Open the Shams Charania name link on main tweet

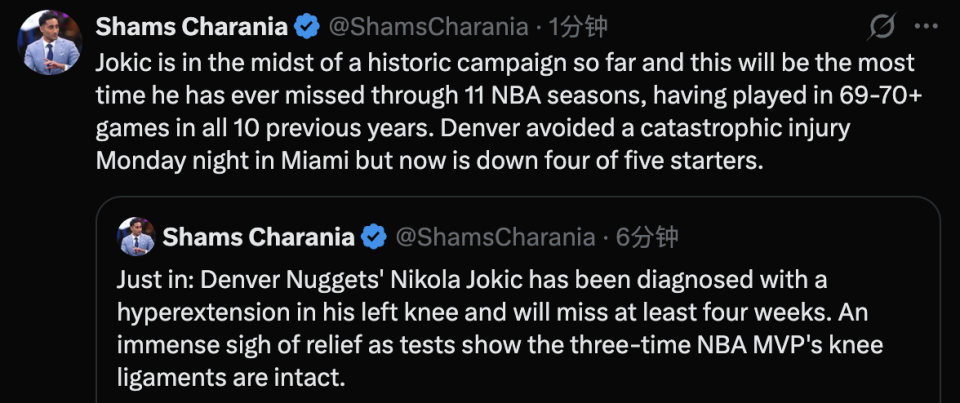(195, 27)
